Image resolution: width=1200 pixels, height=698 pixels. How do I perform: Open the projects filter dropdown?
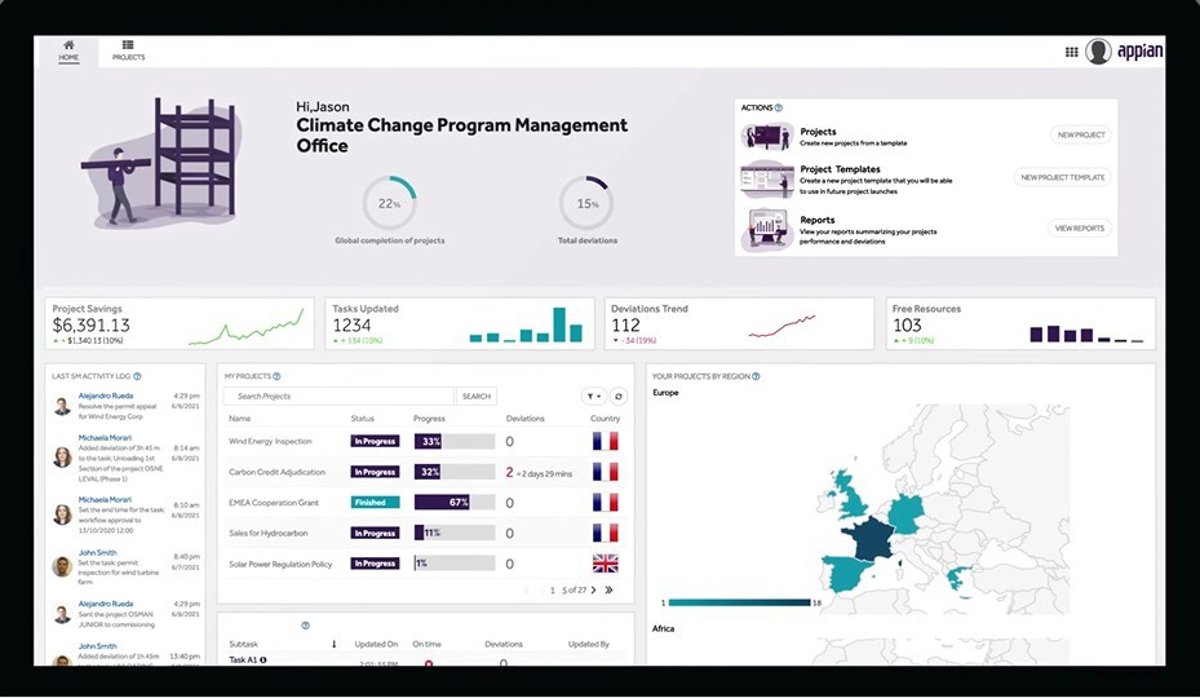pos(594,397)
